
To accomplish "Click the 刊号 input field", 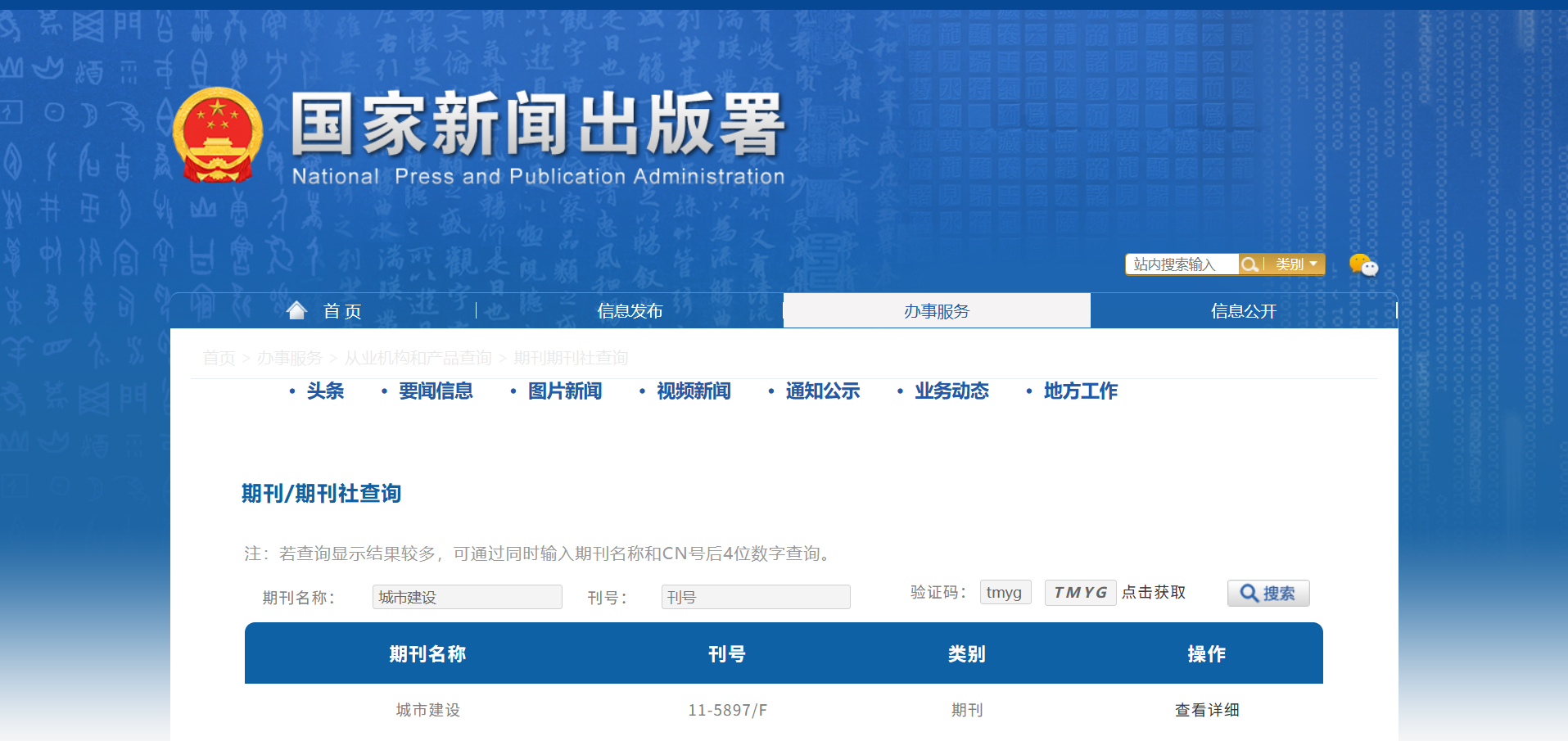I will click(x=755, y=597).
